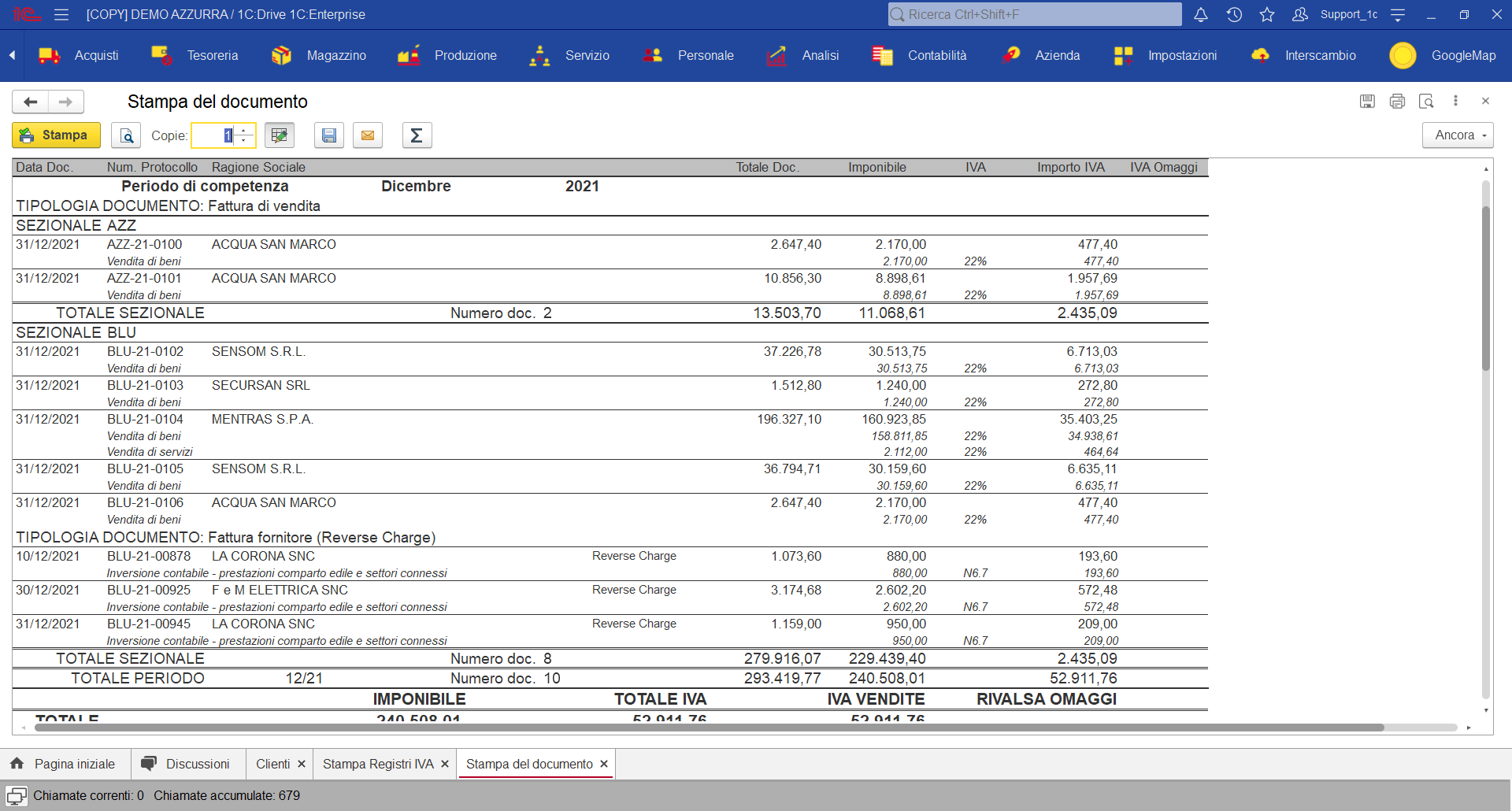Click the yellow Stampa button

(x=56, y=135)
